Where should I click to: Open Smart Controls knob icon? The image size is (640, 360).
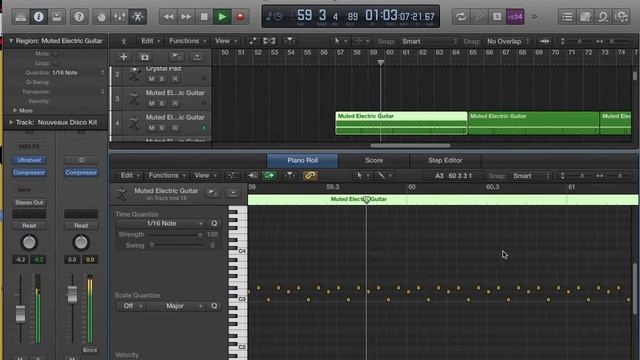pyautogui.click(x=101, y=17)
